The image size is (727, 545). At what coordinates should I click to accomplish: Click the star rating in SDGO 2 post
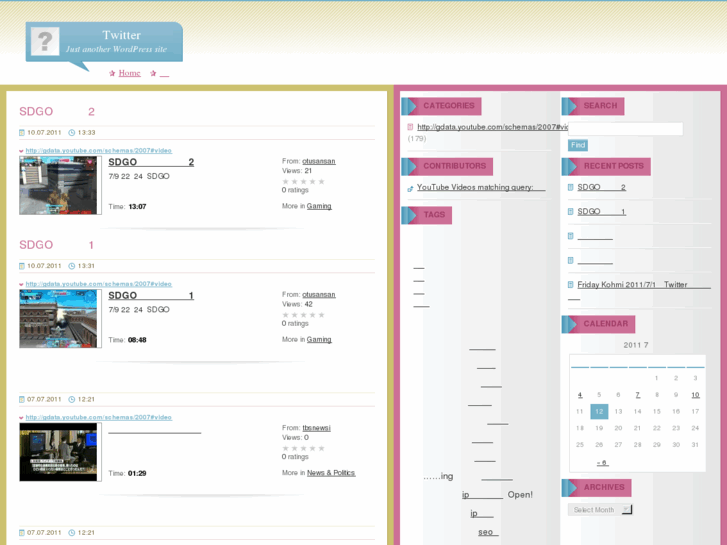(x=303, y=181)
